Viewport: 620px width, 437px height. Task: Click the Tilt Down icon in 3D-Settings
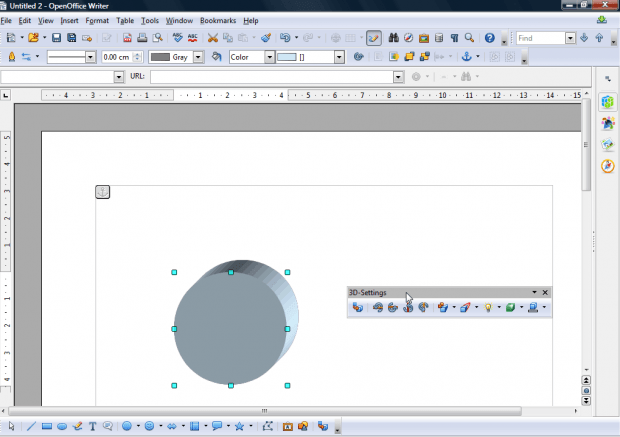point(378,307)
